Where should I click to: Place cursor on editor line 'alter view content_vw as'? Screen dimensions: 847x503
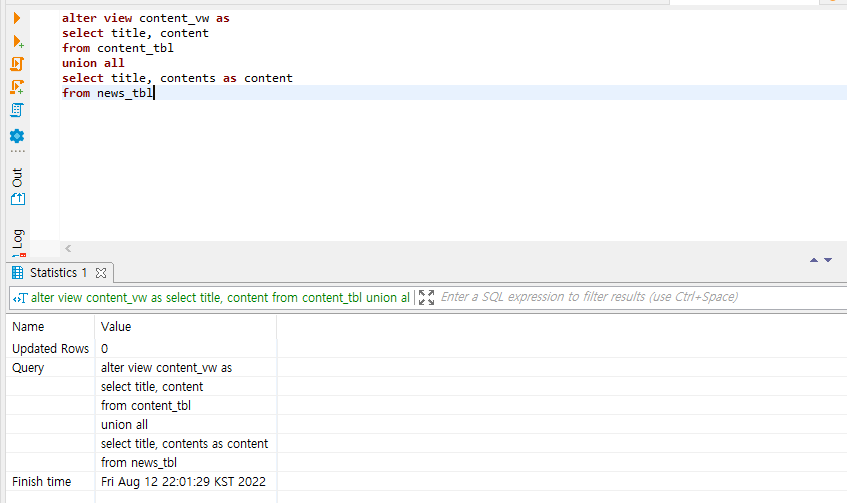point(146,18)
